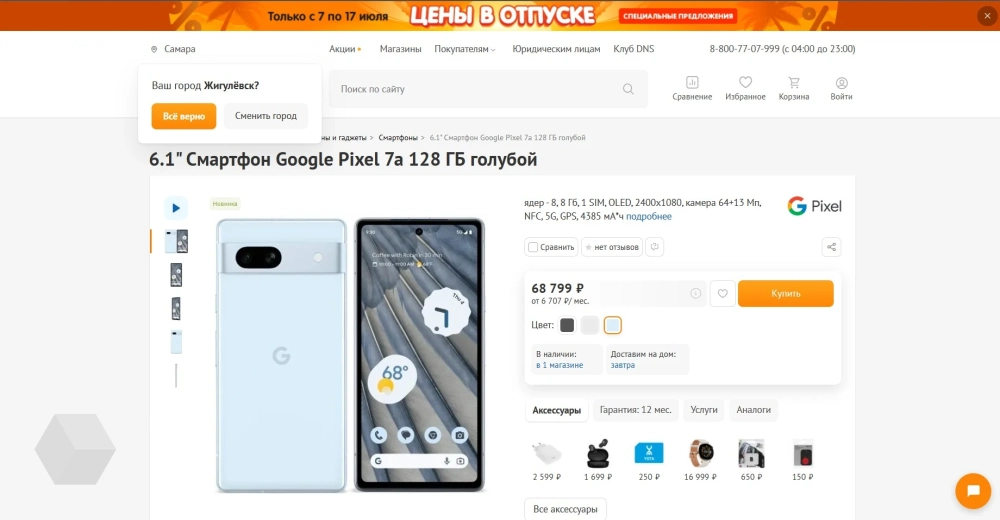
Task: Play the product video thumbnail
Action: click(x=176, y=208)
